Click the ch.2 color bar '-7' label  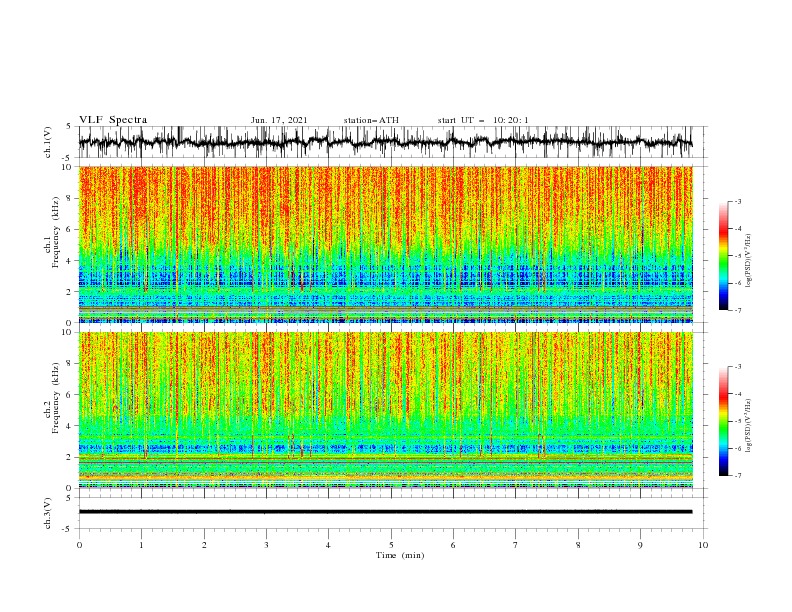(738, 476)
